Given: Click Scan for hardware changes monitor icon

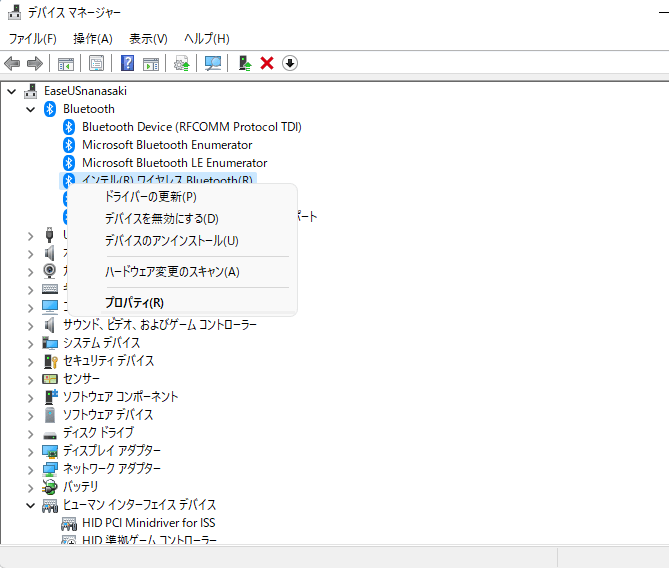Looking at the screenshot, I should point(212,64).
